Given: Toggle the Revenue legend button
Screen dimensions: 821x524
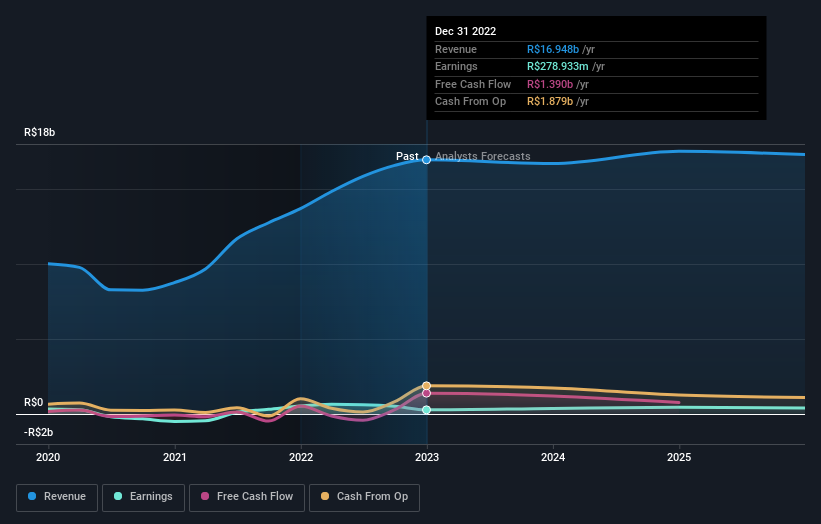Looking at the screenshot, I should pyautogui.click(x=57, y=497).
